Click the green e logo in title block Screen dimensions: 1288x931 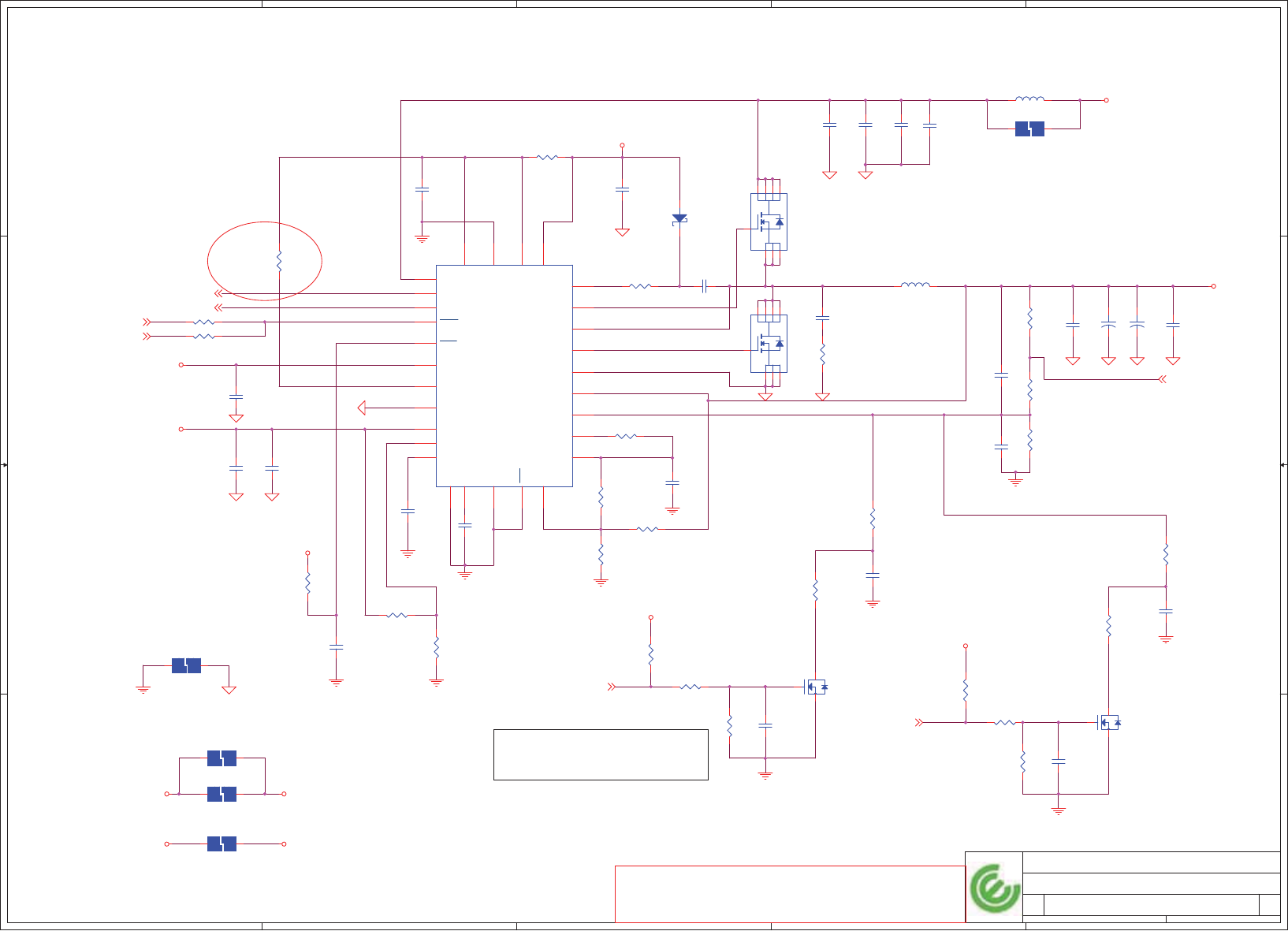(994, 888)
